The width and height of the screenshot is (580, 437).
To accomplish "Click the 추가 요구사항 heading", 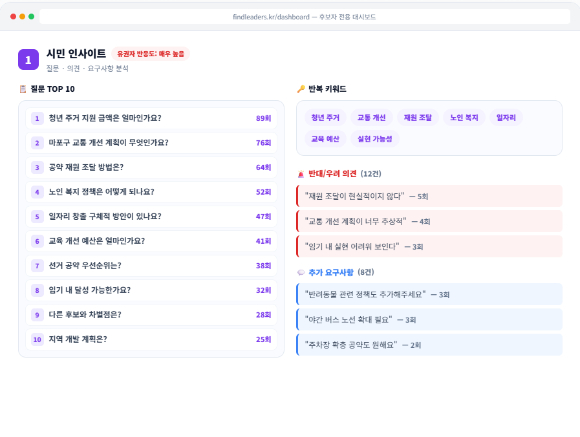I will pos(331,273).
